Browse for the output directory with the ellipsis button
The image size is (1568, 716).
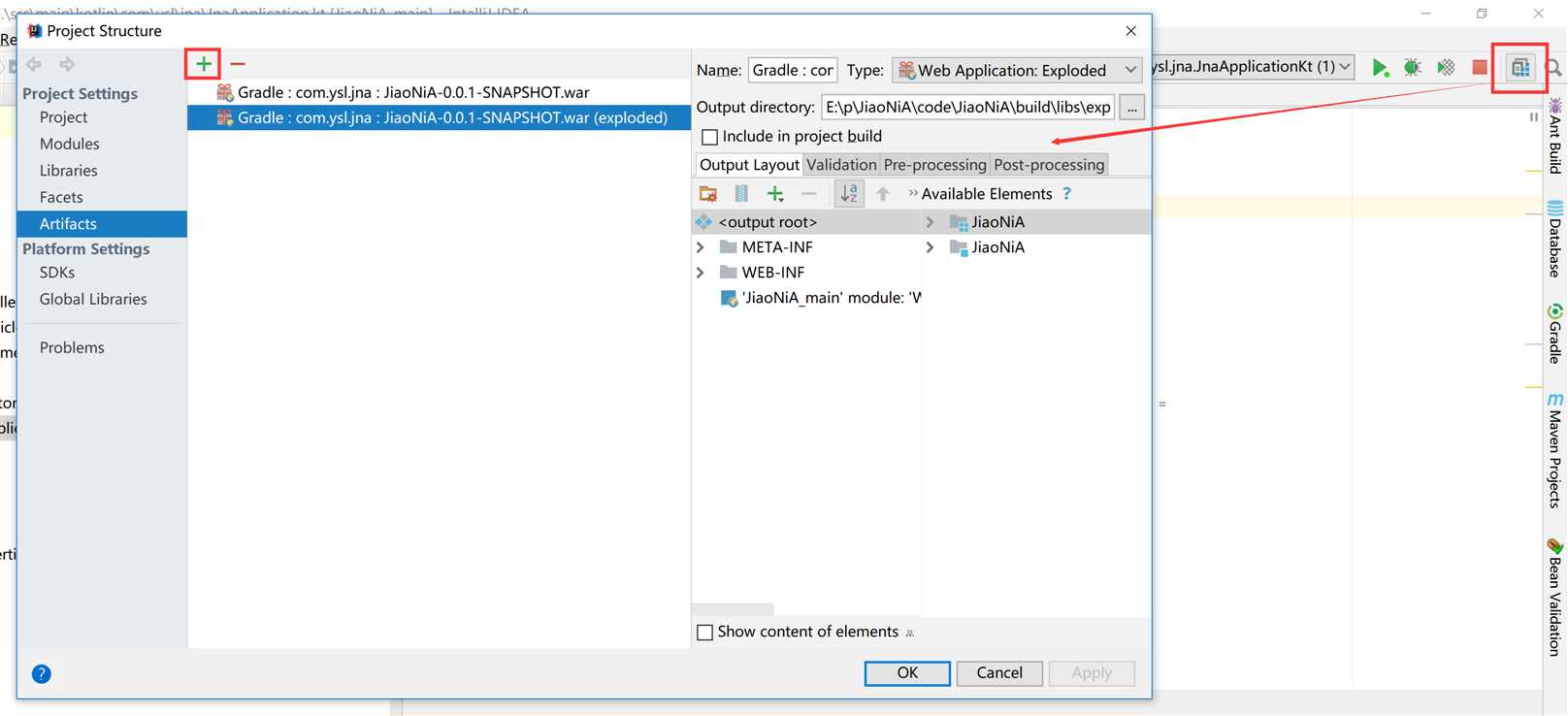pos(1132,107)
